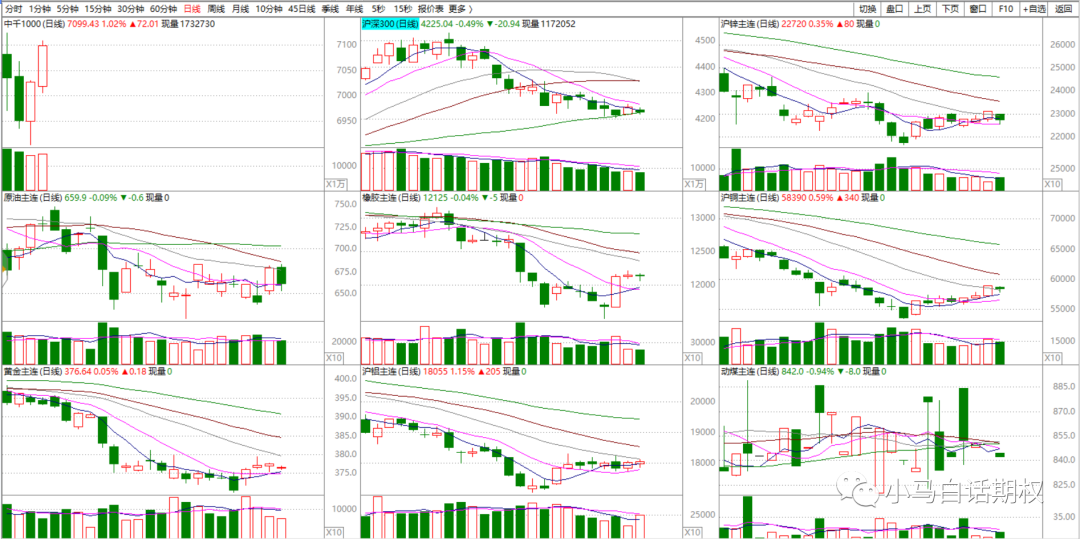Choose the 月线 monthly period tab
The height and width of the screenshot is (539, 1080).
(x=240, y=8)
